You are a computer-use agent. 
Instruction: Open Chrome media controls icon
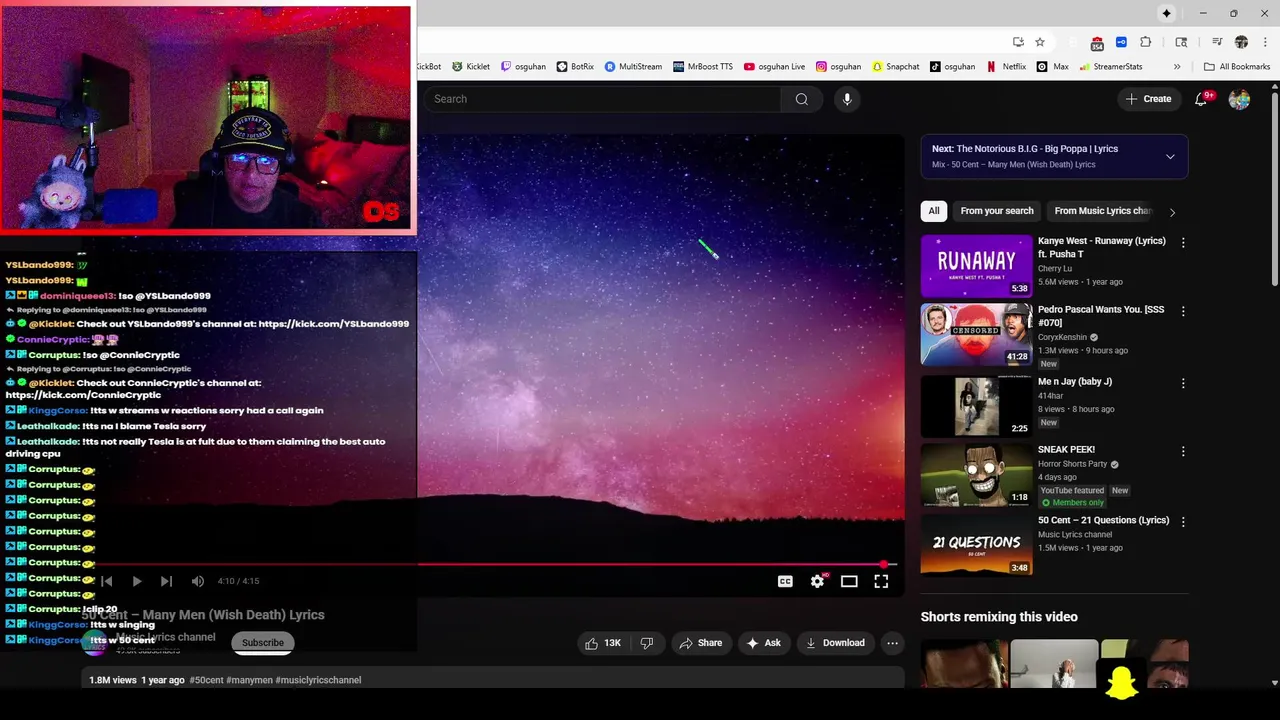point(1217,42)
